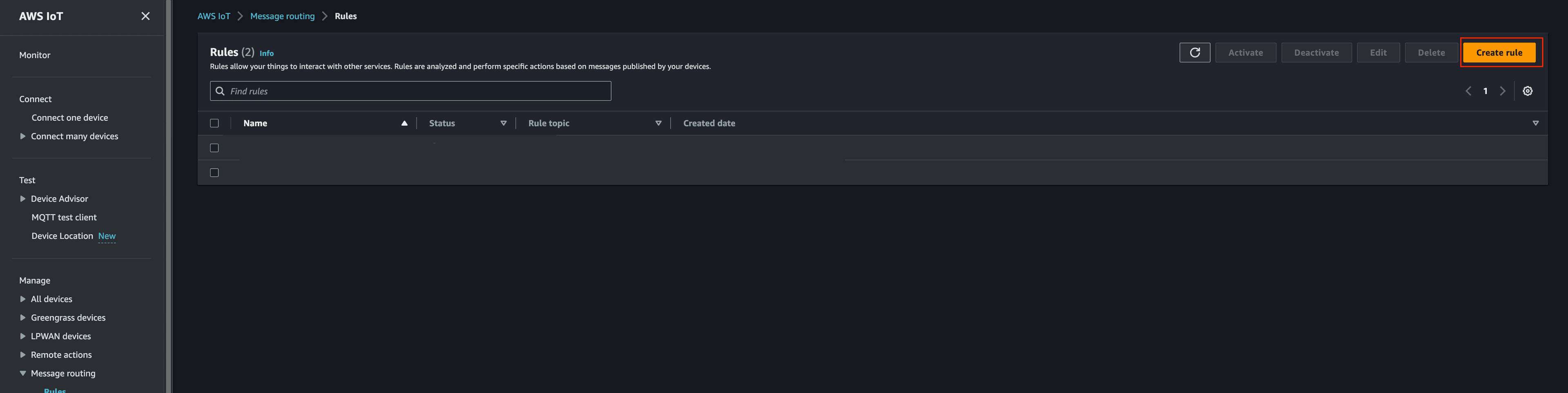Open Device Location page

click(x=62, y=236)
